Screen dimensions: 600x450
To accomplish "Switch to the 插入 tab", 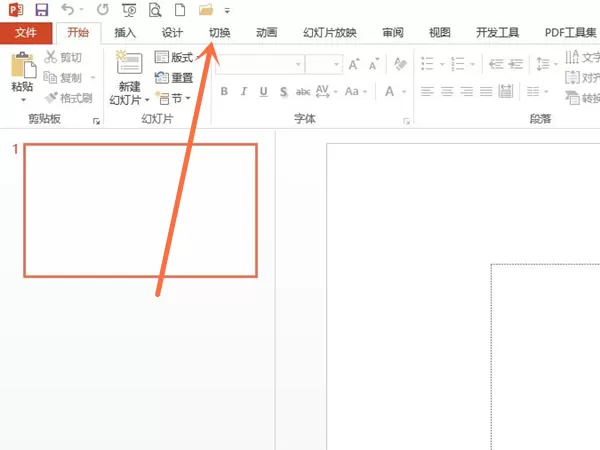I will pos(125,33).
